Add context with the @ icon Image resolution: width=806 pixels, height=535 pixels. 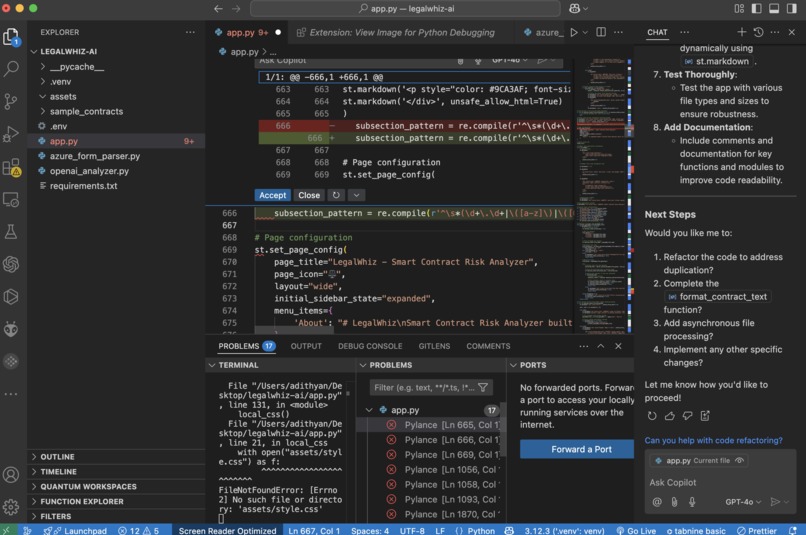pyautogui.click(x=657, y=502)
